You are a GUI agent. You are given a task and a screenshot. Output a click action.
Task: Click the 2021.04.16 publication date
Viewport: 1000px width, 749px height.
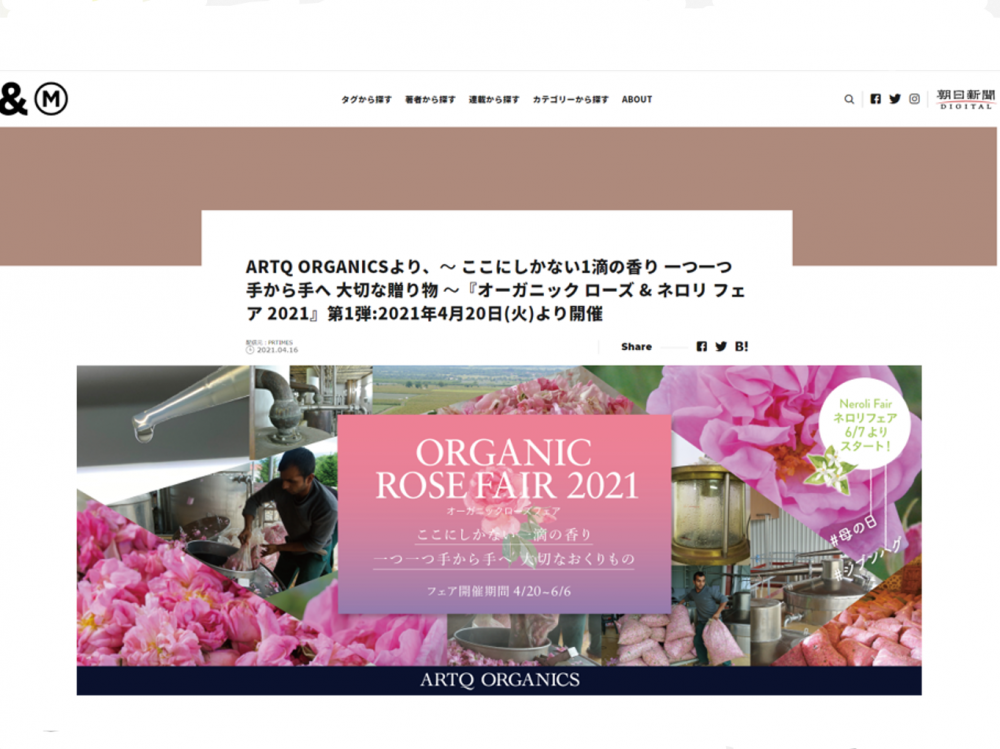(277, 350)
